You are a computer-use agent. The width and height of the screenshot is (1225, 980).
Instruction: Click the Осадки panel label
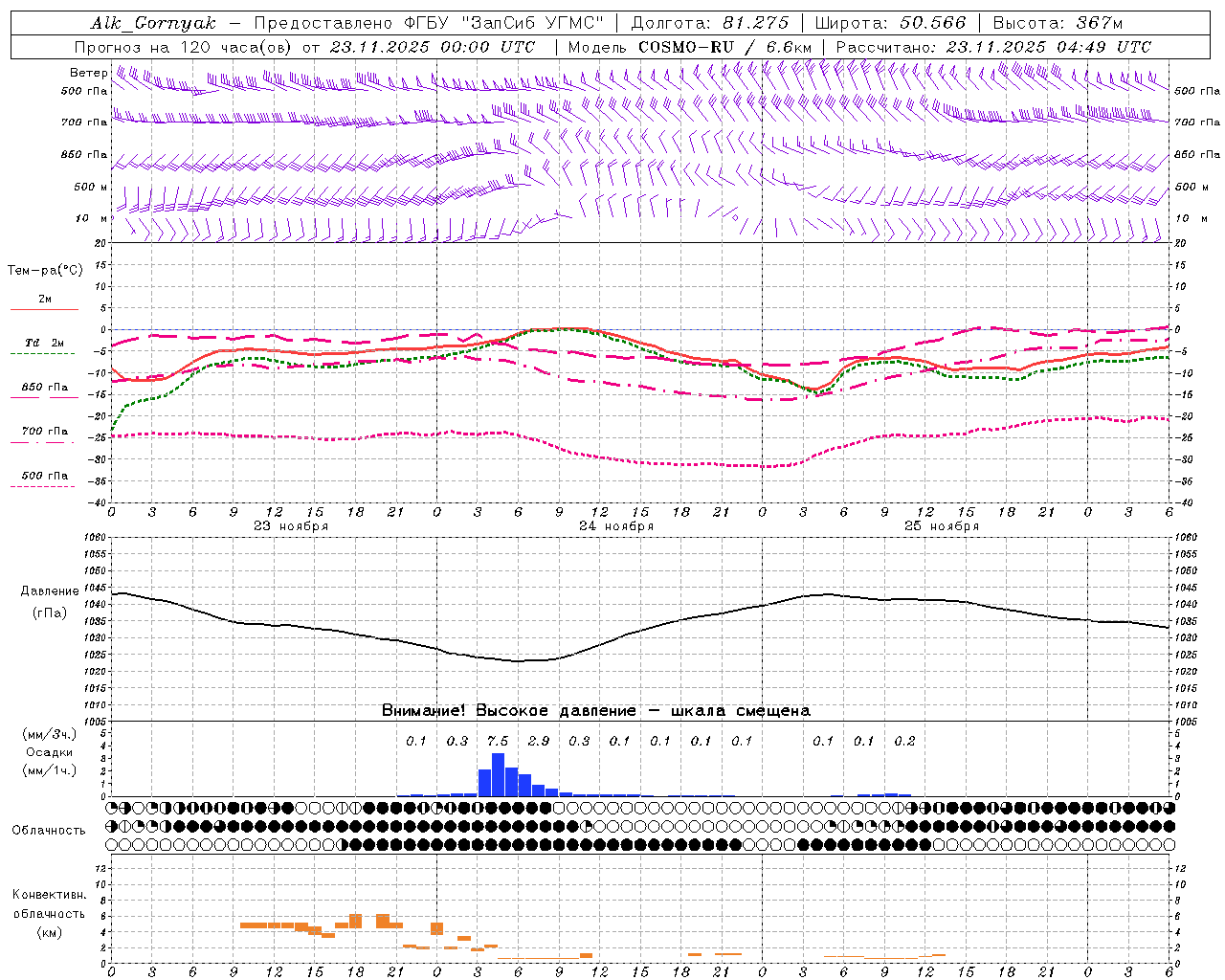coord(49,752)
